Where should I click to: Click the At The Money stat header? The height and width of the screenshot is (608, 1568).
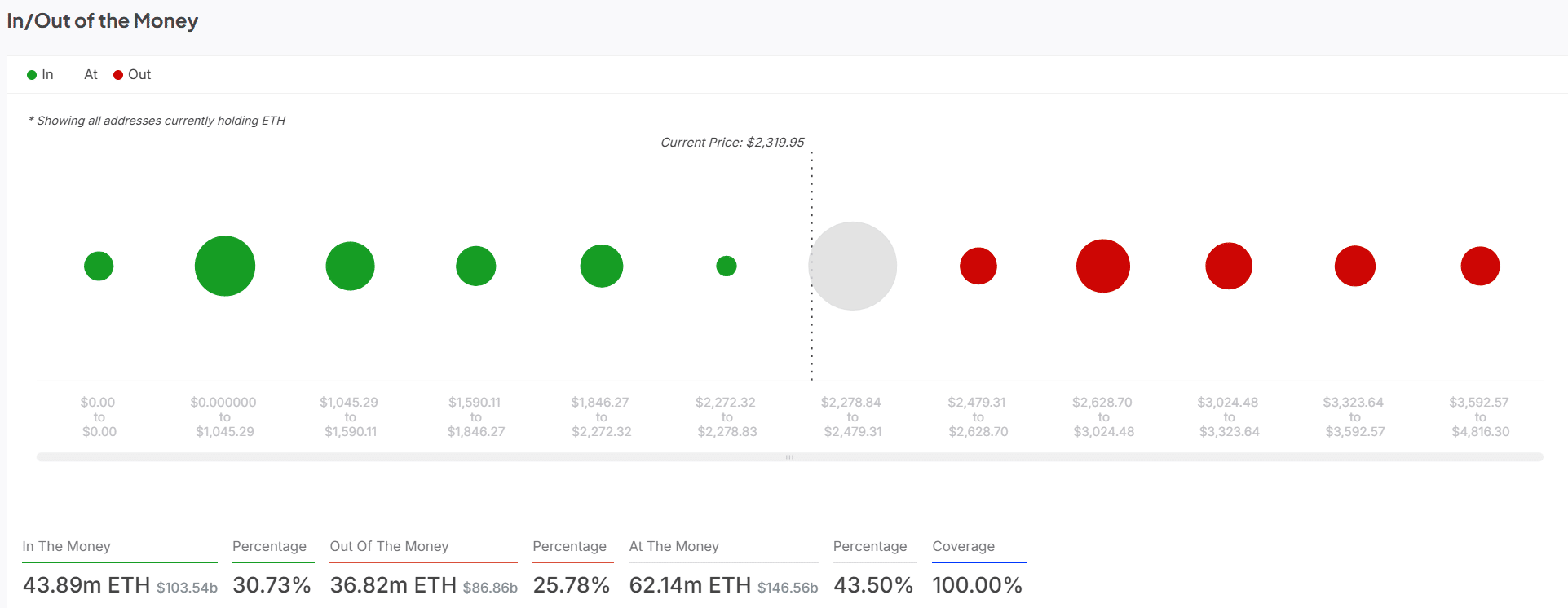[x=674, y=546]
